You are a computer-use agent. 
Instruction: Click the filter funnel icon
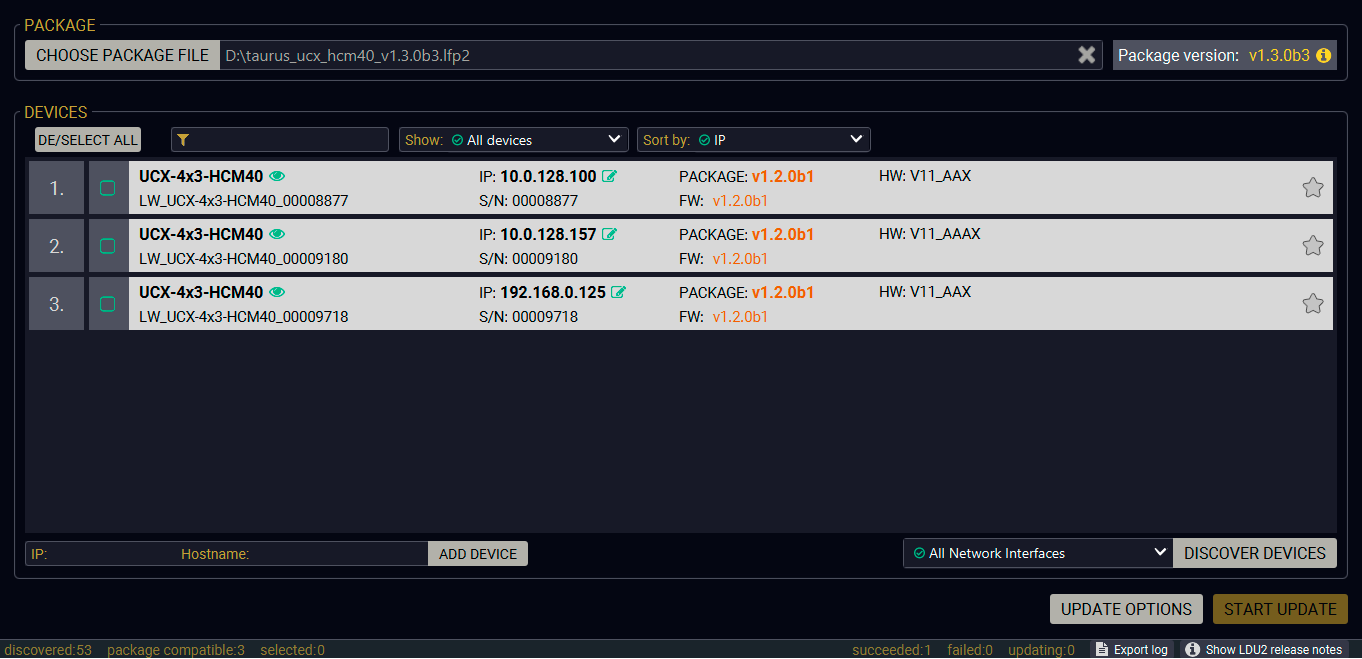183,140
